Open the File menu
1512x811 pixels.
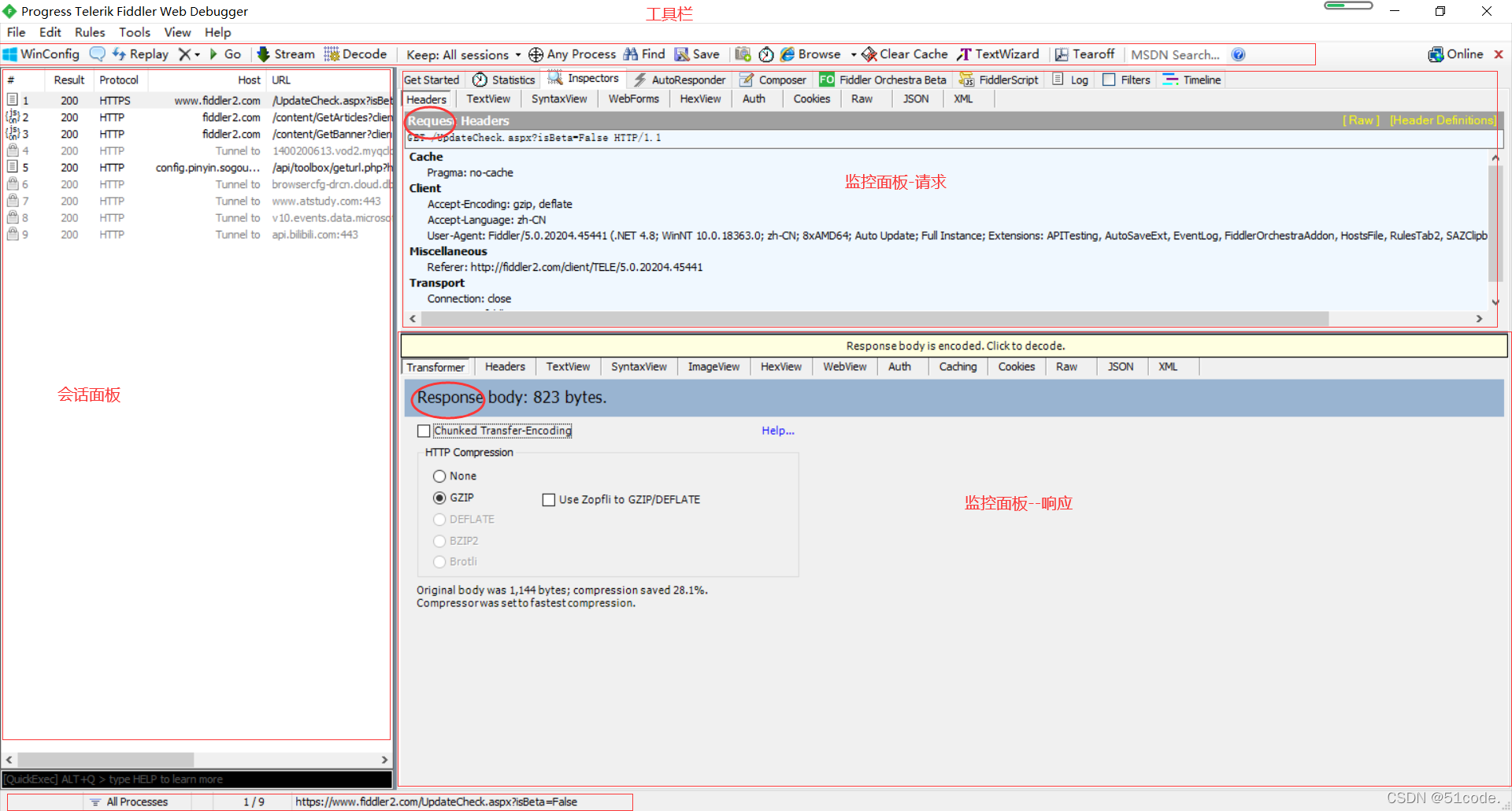(x=16, y=32)
